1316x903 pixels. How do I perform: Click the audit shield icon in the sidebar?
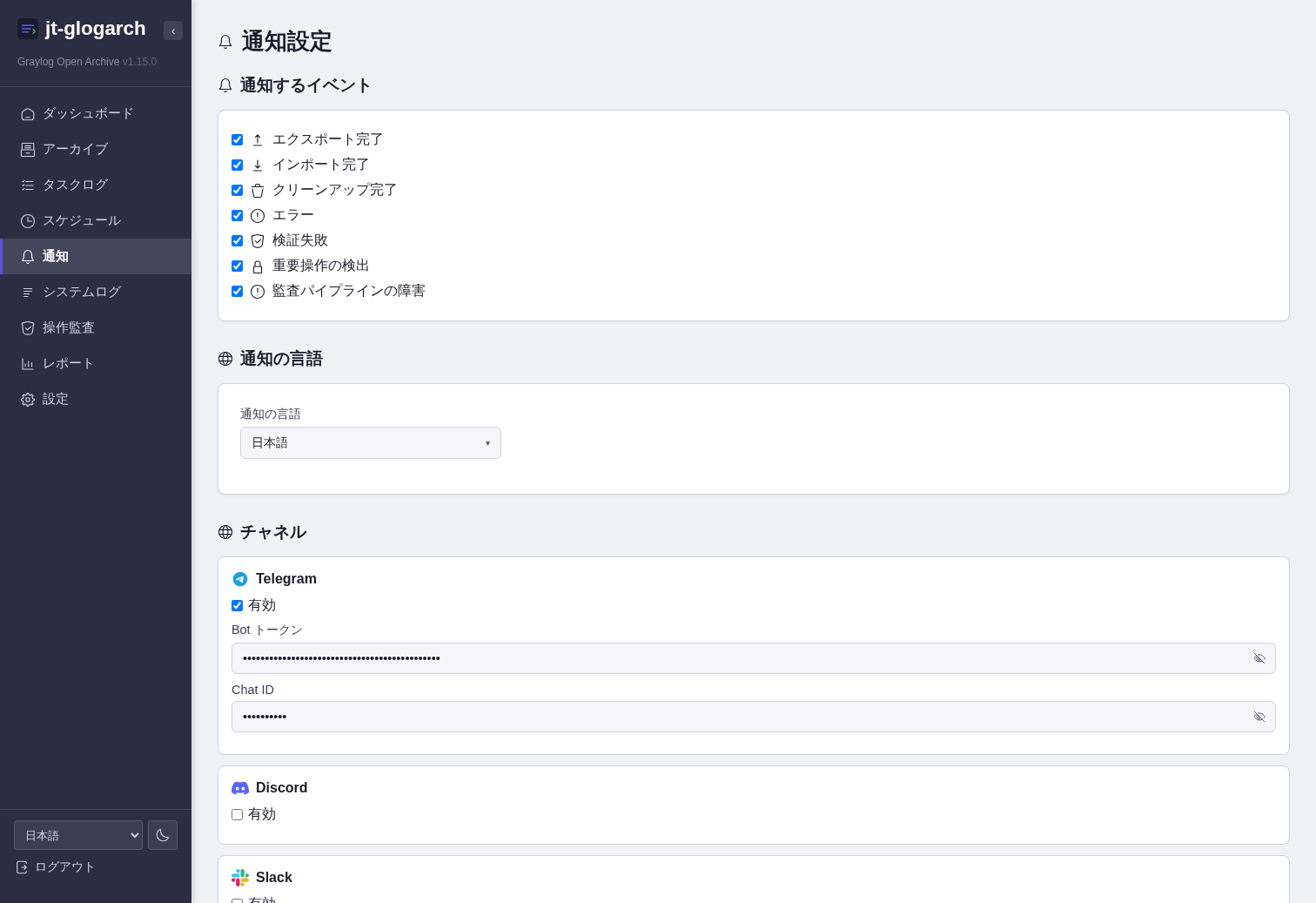pyautogui.click(x=28, y=328)
